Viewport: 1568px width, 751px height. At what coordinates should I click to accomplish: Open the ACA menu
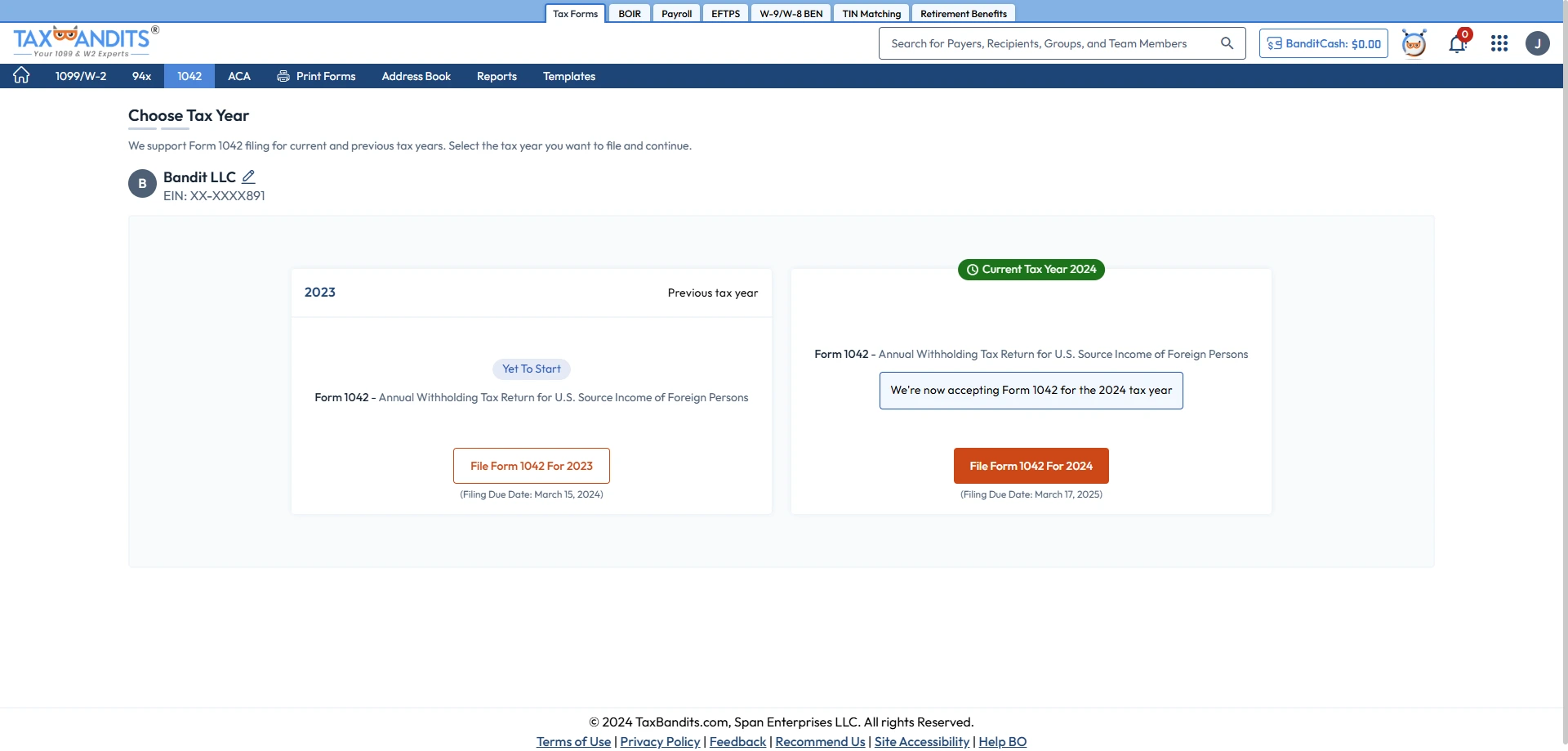click(239, 76)
